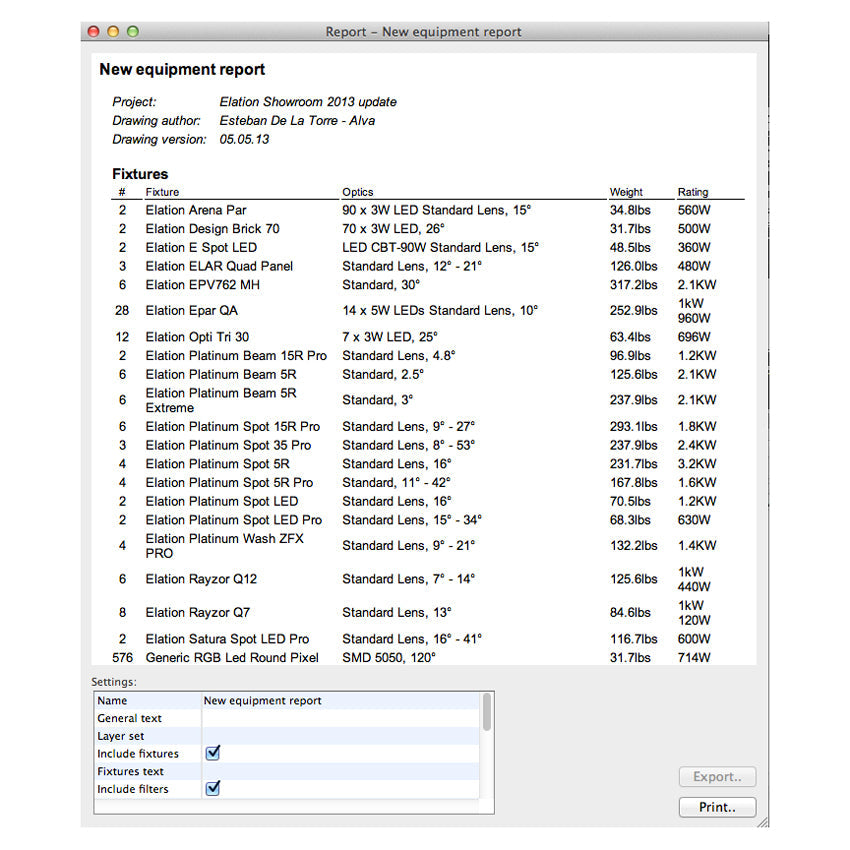Image resolution: width=850 pixels, height=850 pixels.
Task: Click the Optics column header
Action: 357,192
